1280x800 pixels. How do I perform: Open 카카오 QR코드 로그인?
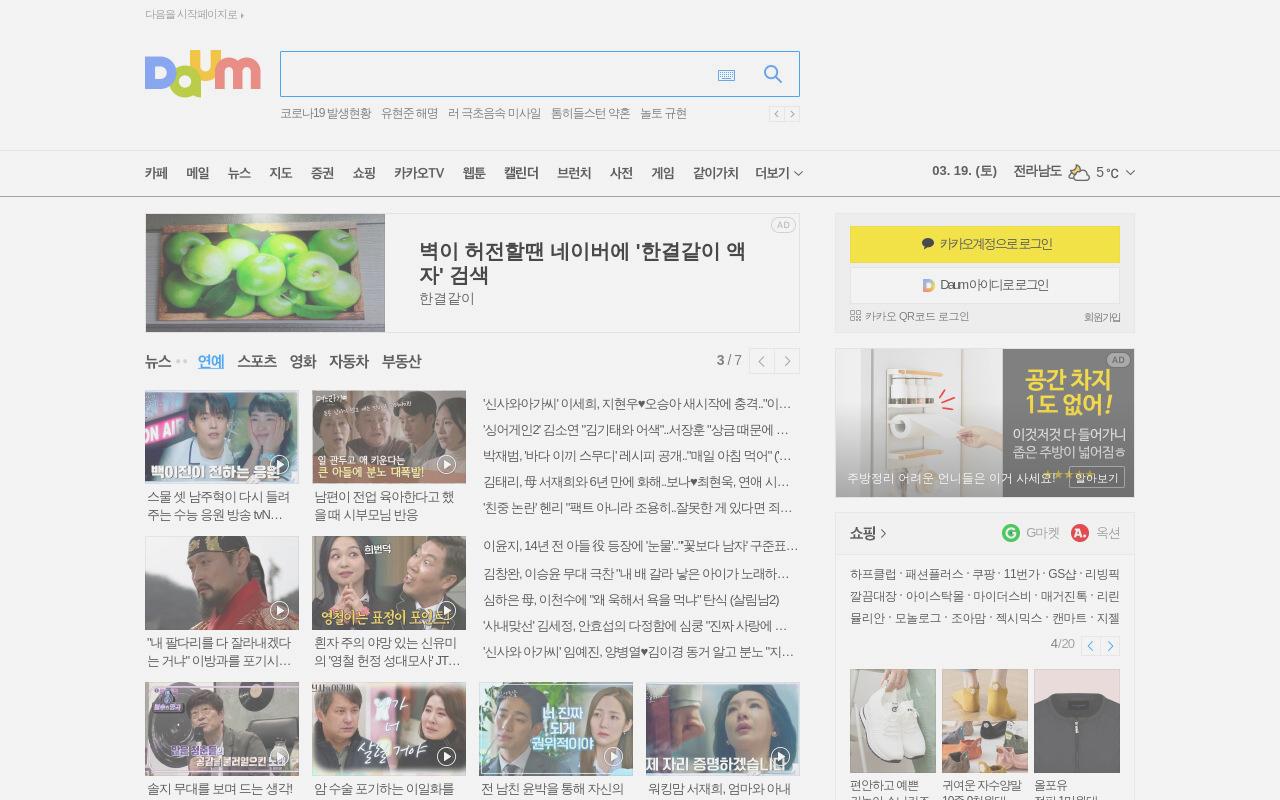click(909, 316)
